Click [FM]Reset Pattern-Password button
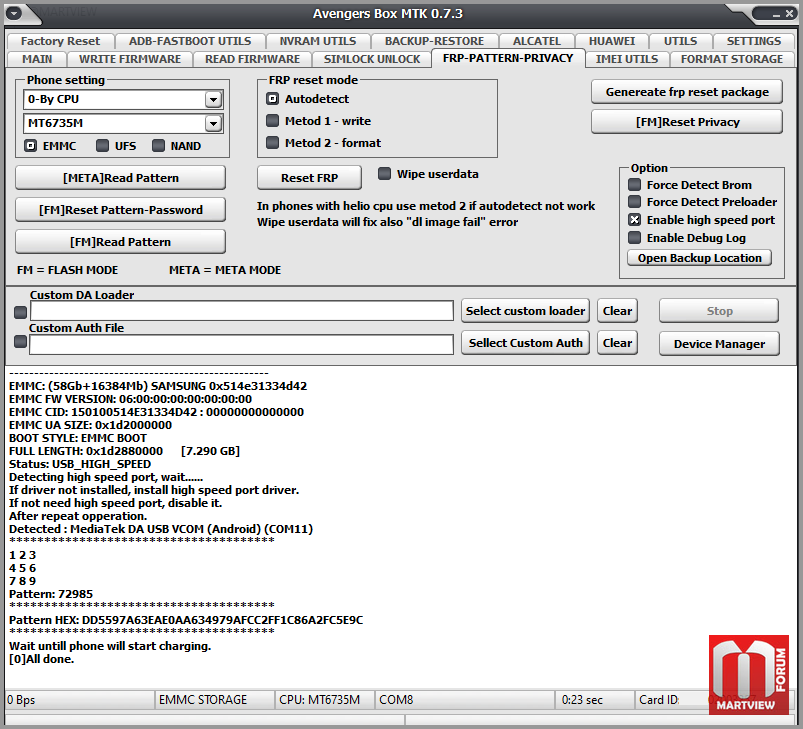The height and width of the screenshot is (729, 803). [120, 209]
